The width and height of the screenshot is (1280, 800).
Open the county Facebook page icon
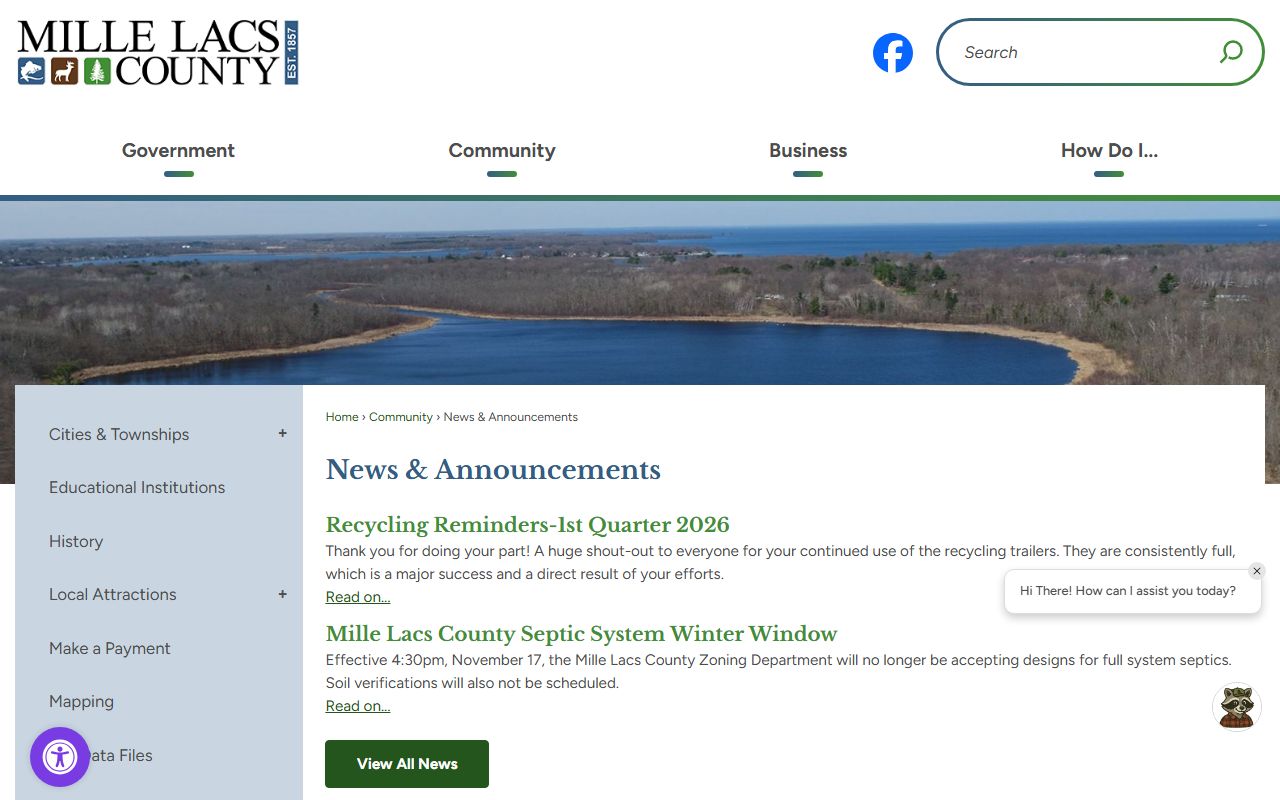point(893,52)
